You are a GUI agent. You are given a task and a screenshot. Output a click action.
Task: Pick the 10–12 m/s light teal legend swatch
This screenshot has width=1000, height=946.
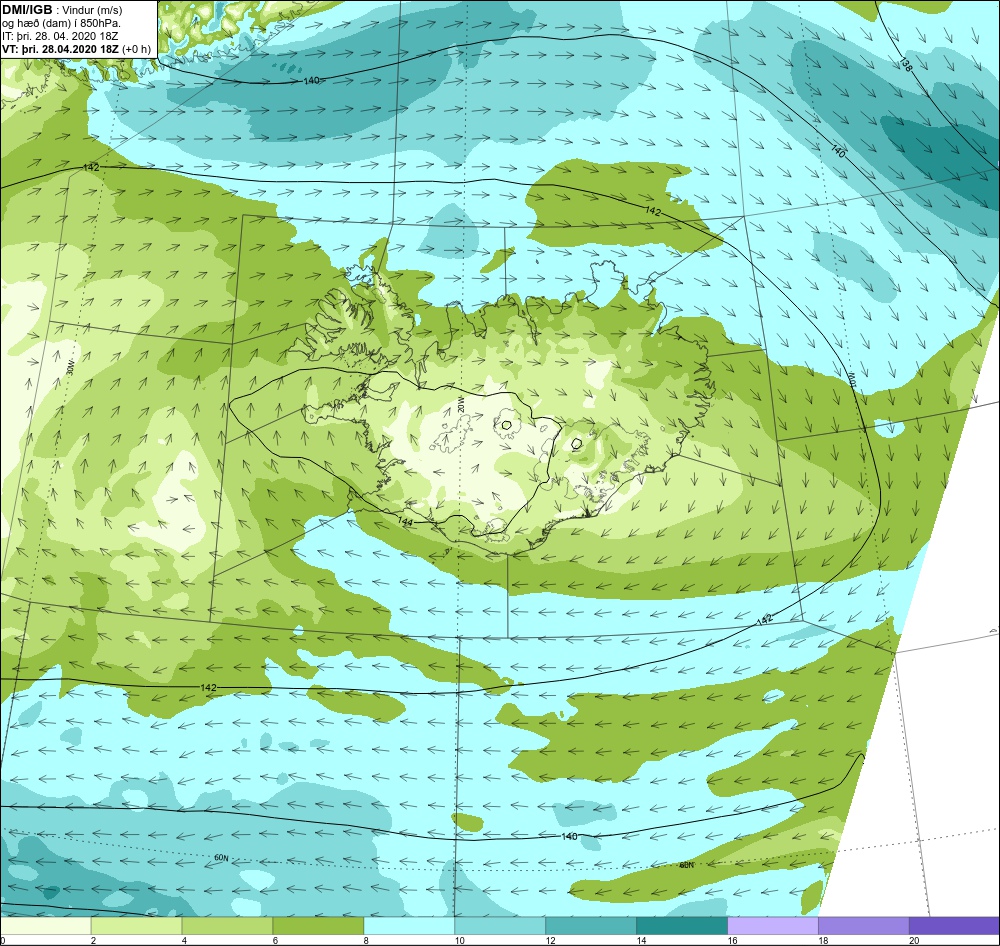500,925
